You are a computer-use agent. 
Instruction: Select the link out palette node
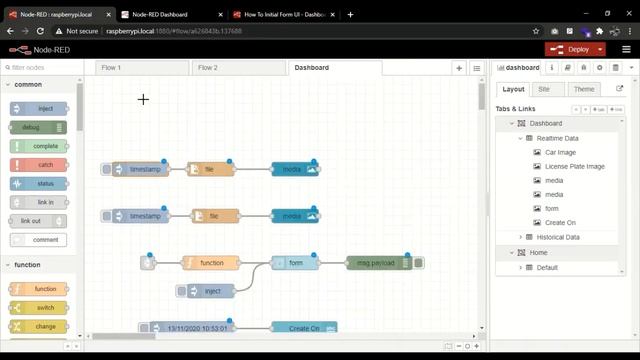pos(38,221)
